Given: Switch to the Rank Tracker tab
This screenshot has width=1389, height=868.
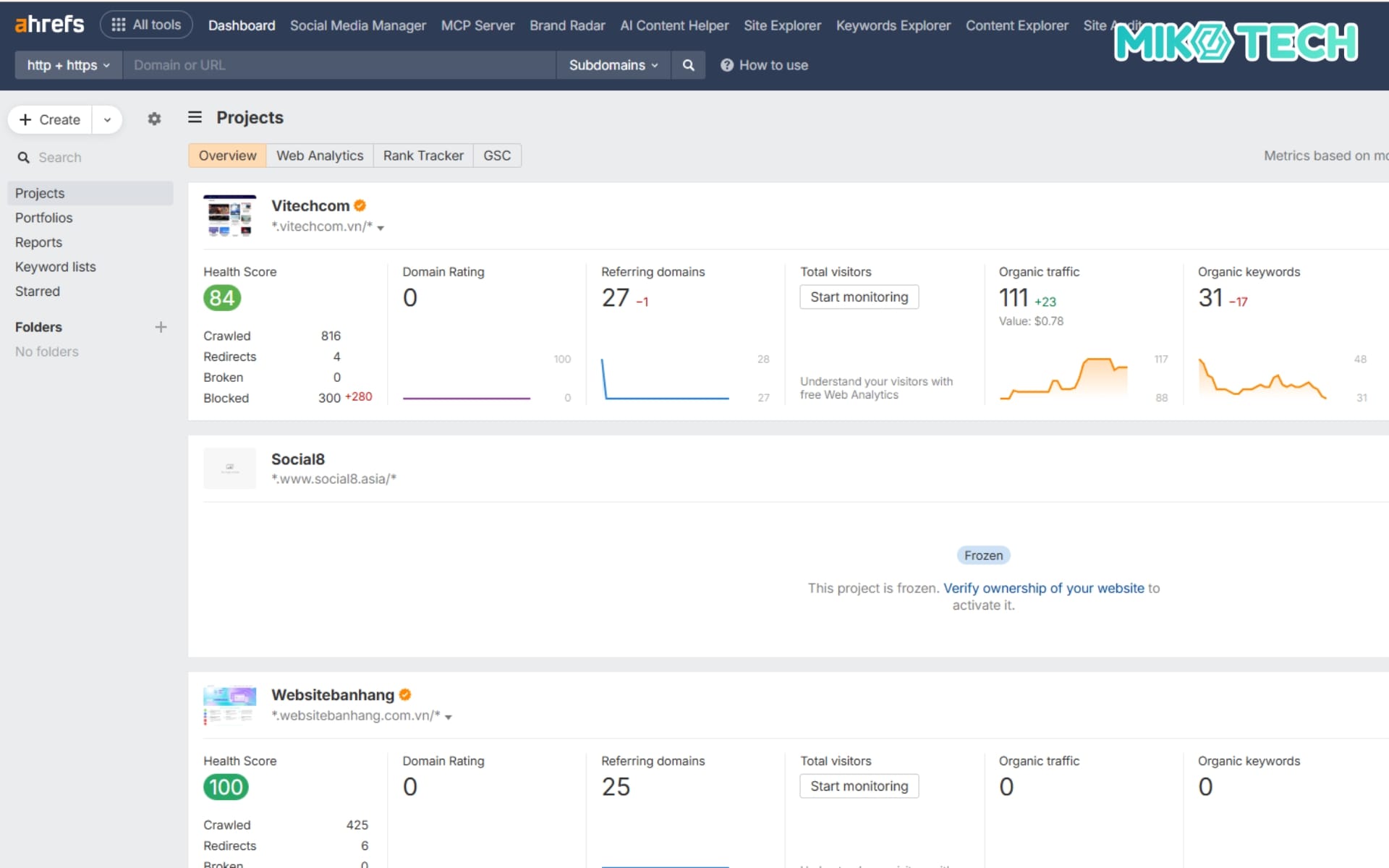Looking at the screenshot, I should 423,156.
